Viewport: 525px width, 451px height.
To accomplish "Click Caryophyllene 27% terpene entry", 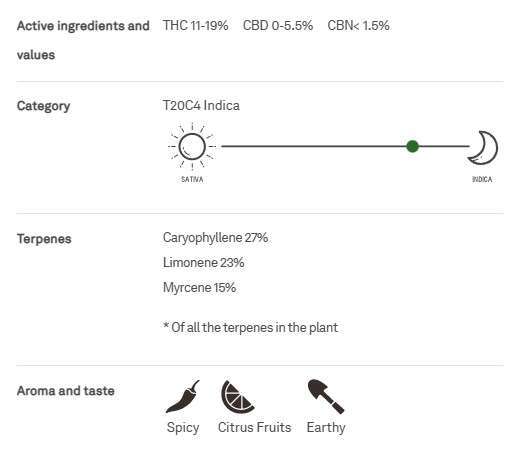I will click(215, 238).
